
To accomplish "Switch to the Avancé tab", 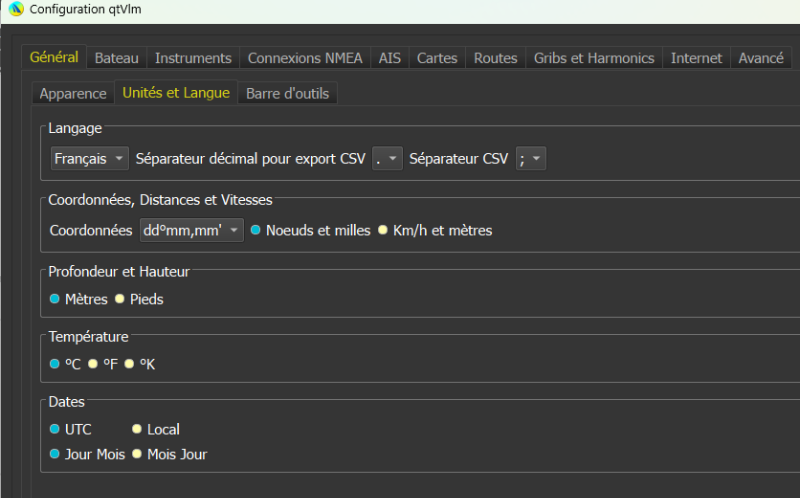I will point(760,58).
